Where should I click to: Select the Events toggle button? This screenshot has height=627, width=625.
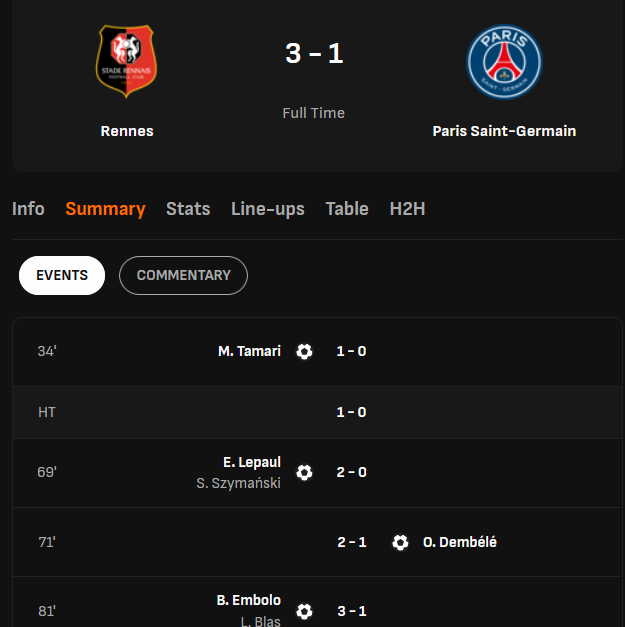pyautogui.click(x=62, y=275)
